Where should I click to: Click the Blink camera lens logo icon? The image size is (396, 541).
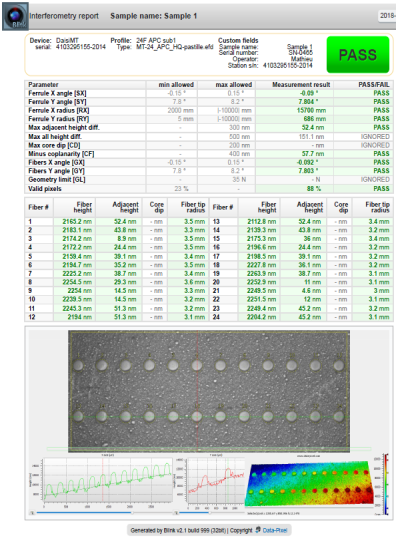(16, 16)
